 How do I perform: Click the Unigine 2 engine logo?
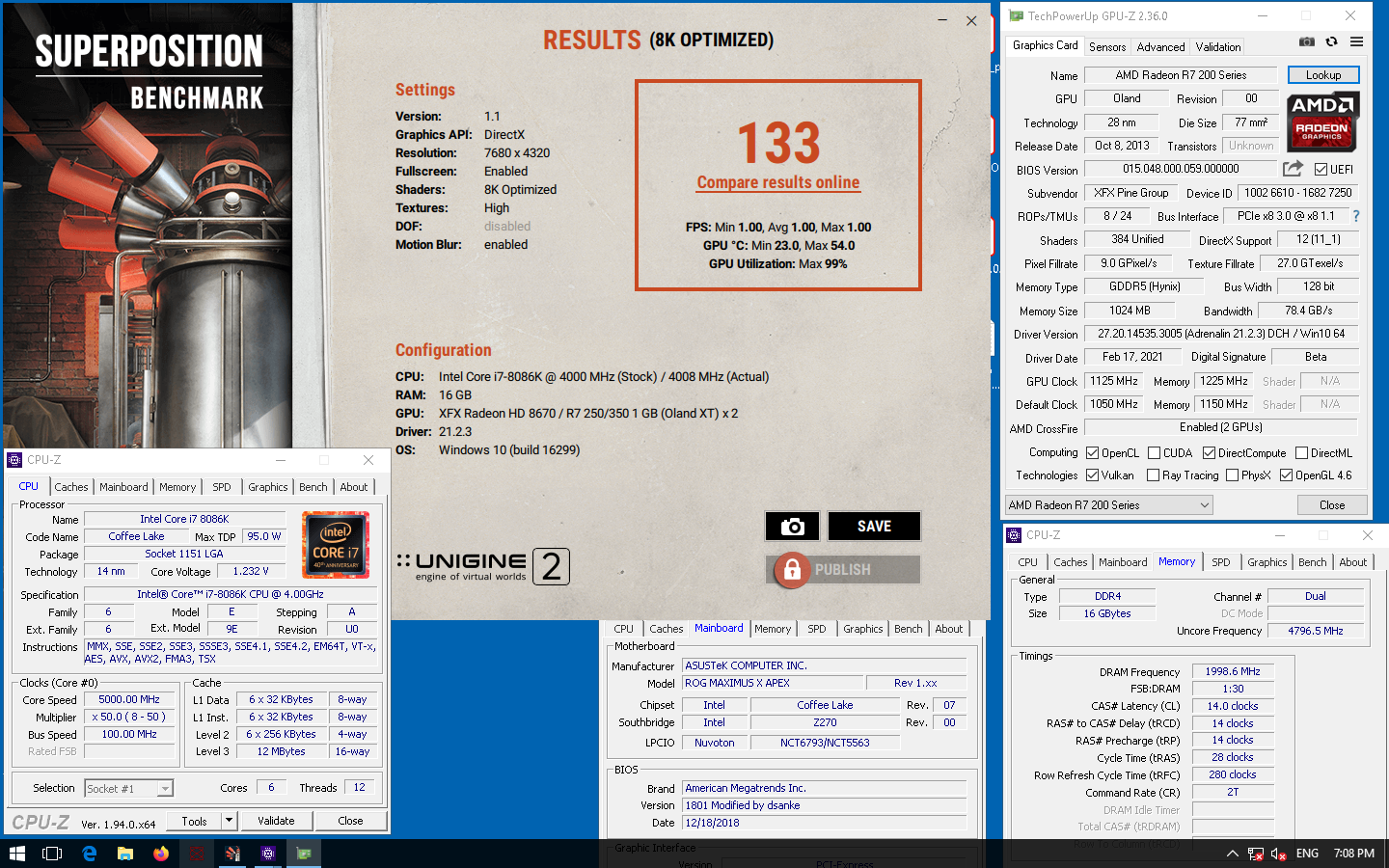pos(483,566)
